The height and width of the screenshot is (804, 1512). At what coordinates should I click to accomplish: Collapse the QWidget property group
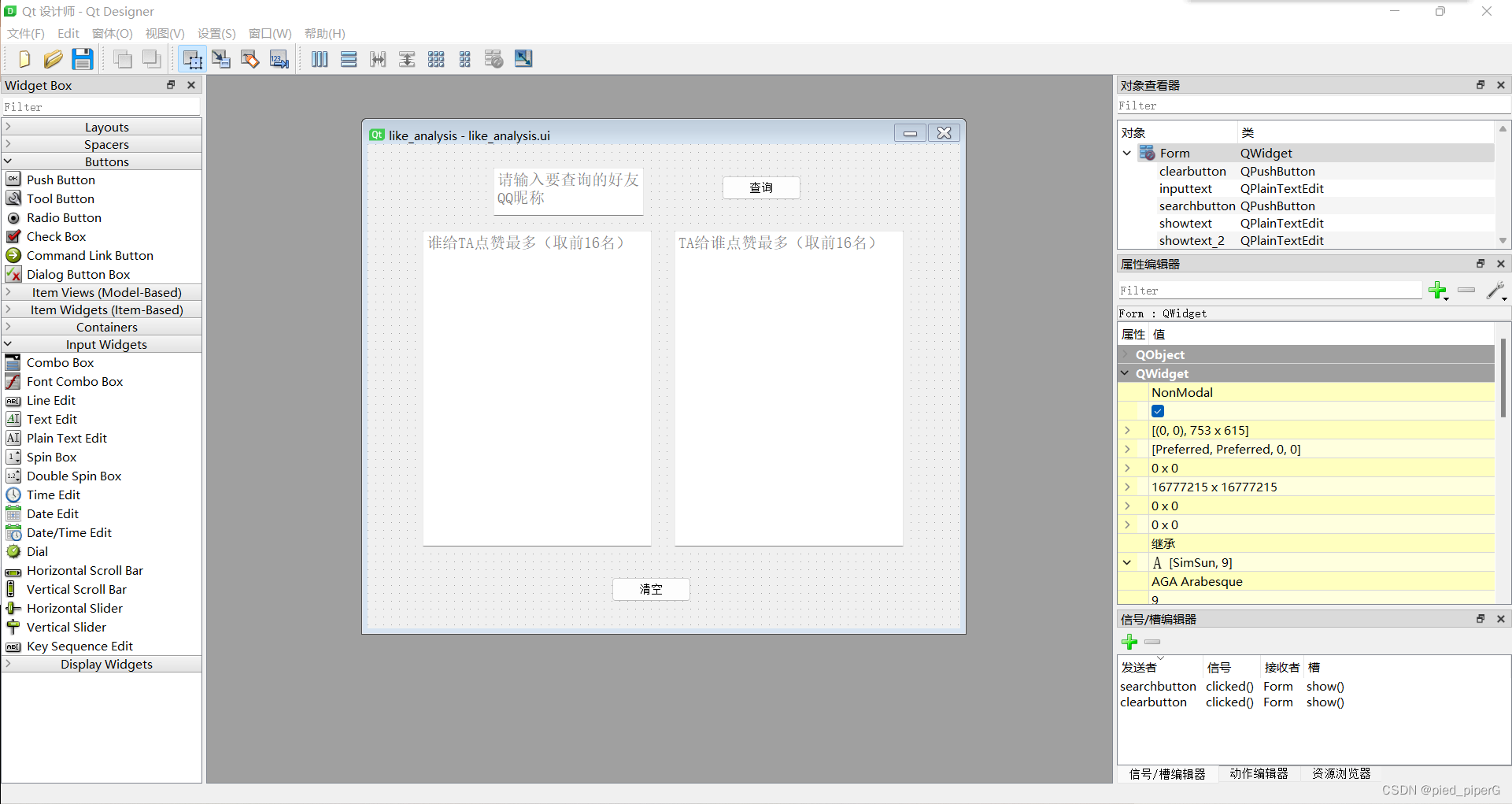click(1125, 373)
